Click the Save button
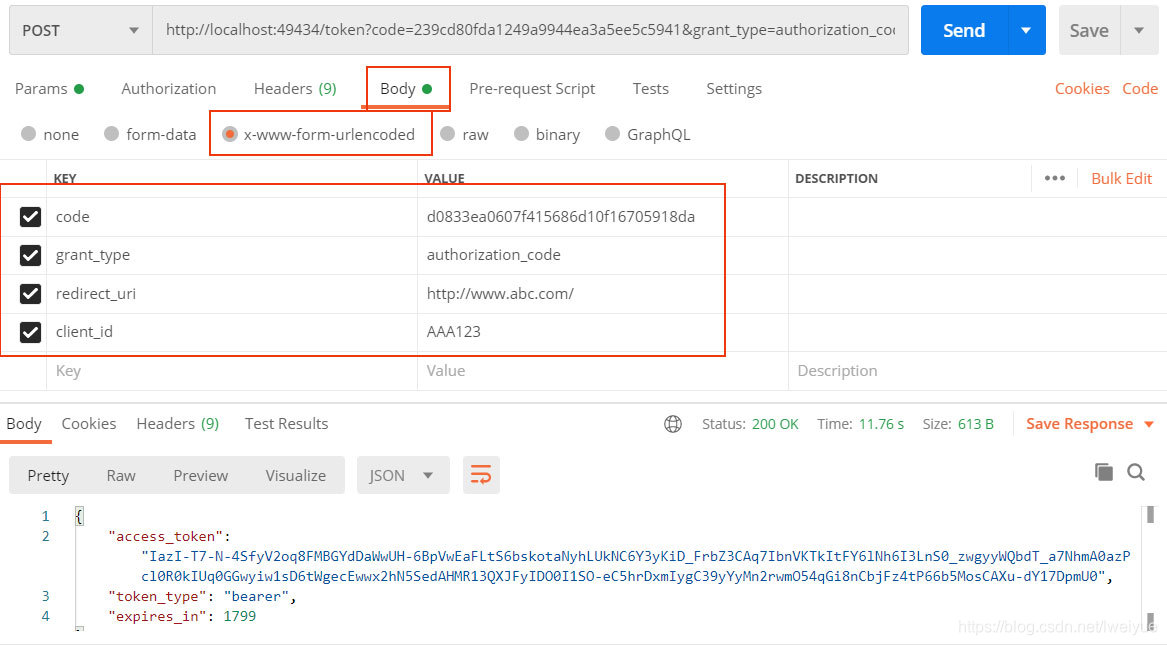Screen dimensions: 1167x645 pyautogui.click(x=1090, y=31)
